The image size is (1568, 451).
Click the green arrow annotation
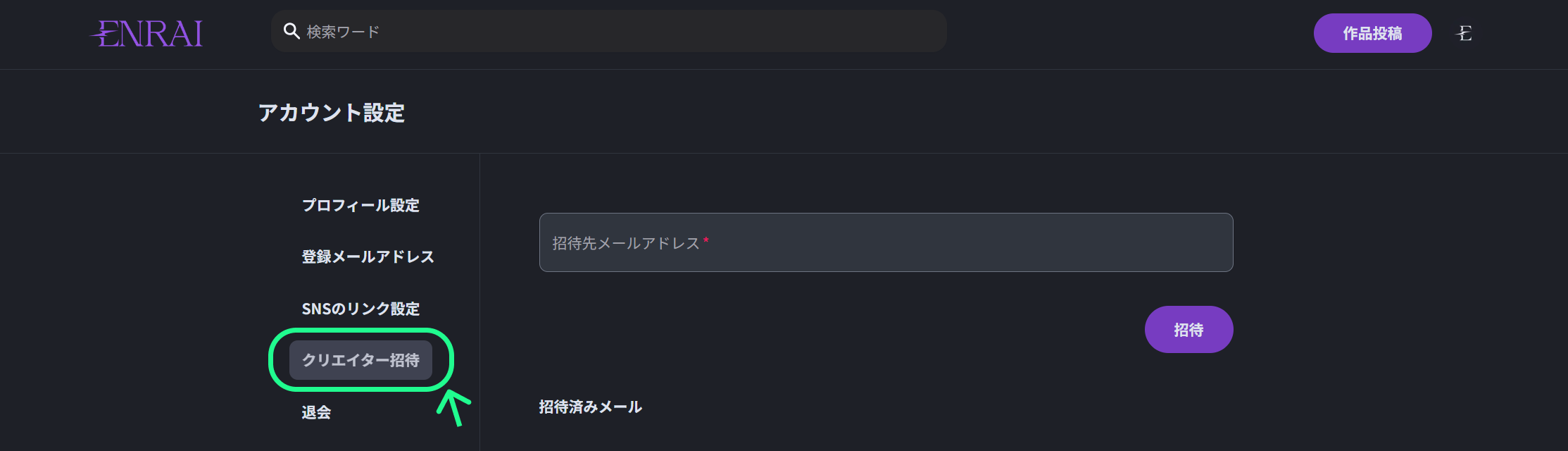(x=453, y=407)
